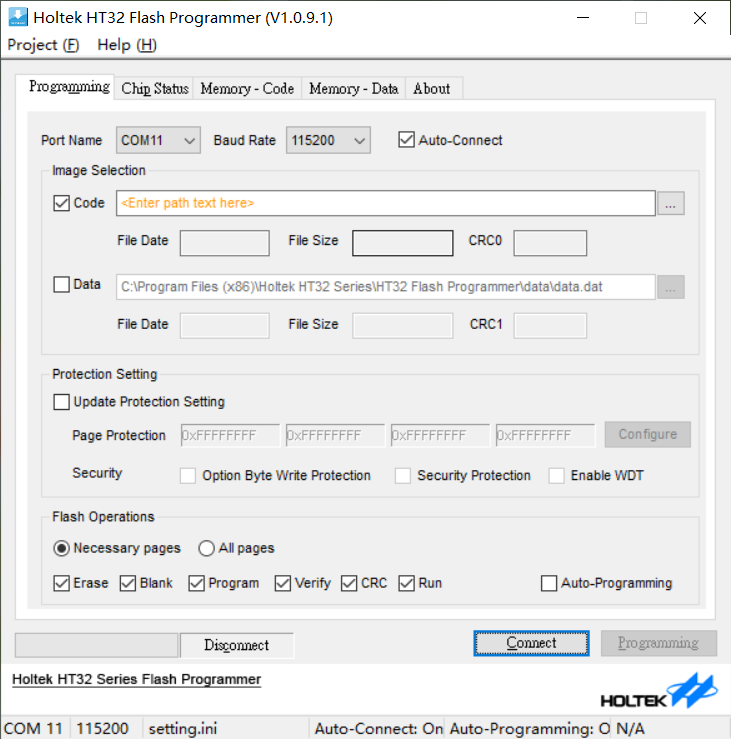Image resolution: width=731 pixels, height=739 pixels.
Task: Enable the Auto-Programming checkbox
Action: [549, 583]
